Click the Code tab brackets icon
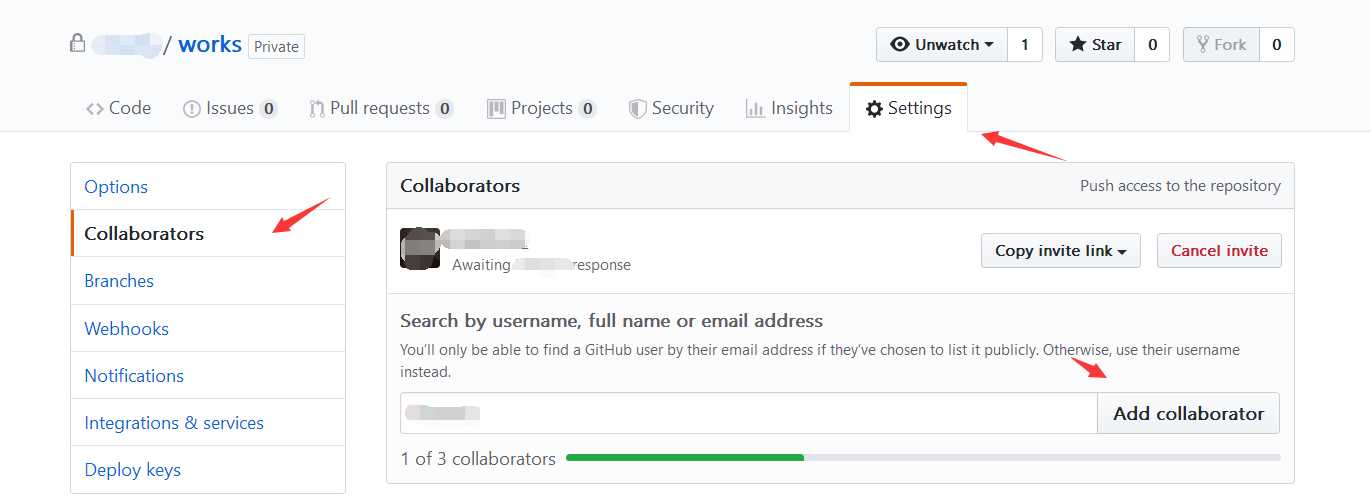 [x=95, y=109]
